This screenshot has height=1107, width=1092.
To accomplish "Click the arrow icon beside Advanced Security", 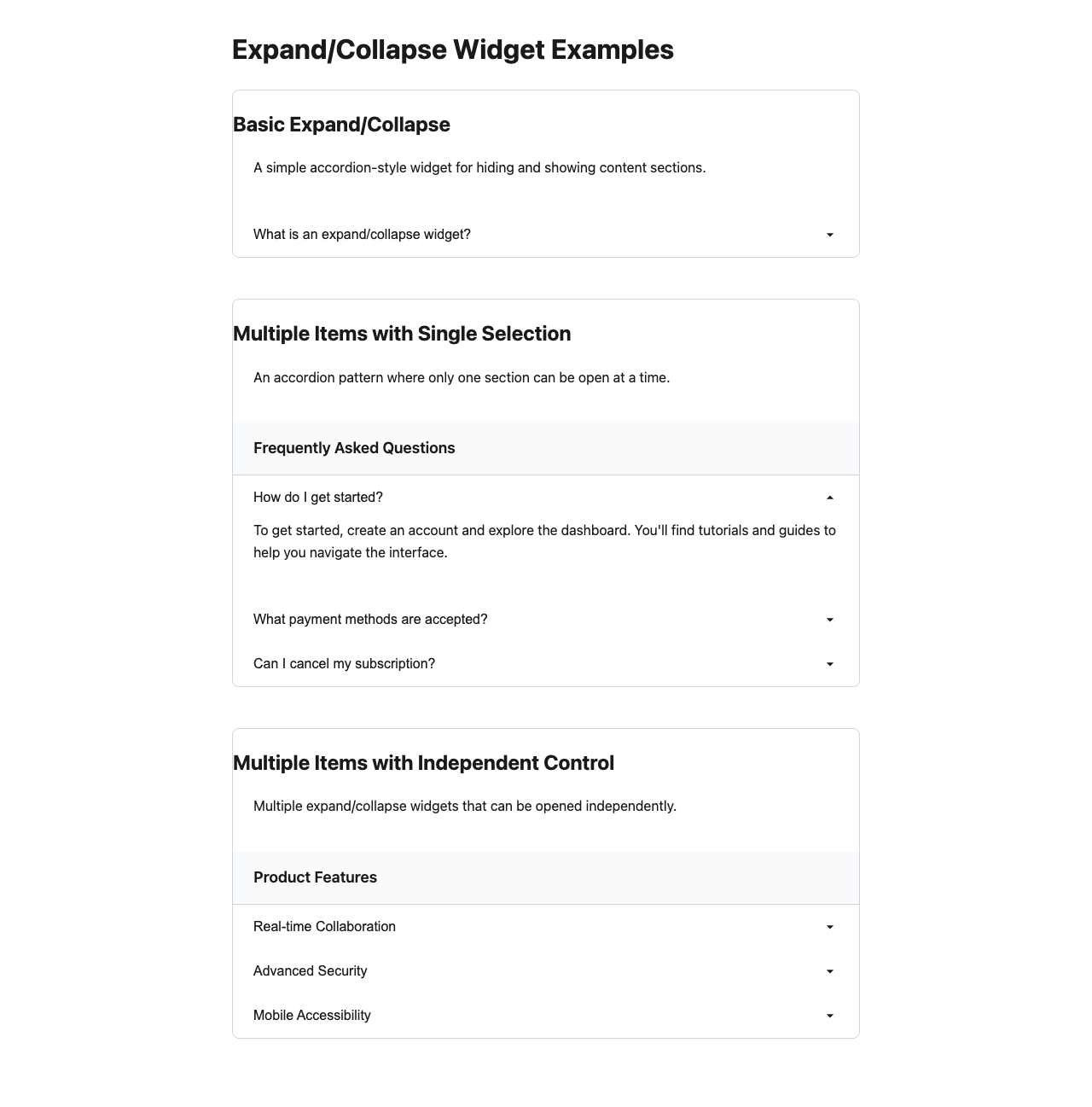I will coord(830,971).
